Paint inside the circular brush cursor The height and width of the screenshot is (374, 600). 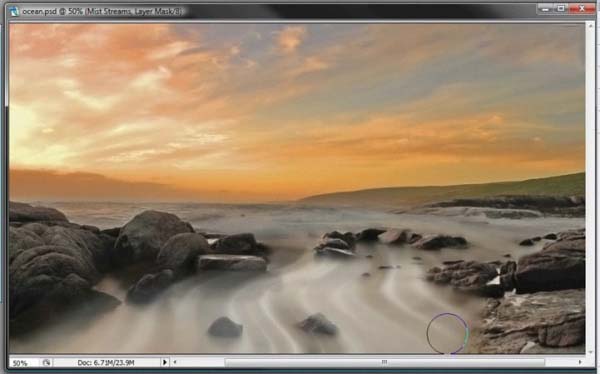click(447, 333)
